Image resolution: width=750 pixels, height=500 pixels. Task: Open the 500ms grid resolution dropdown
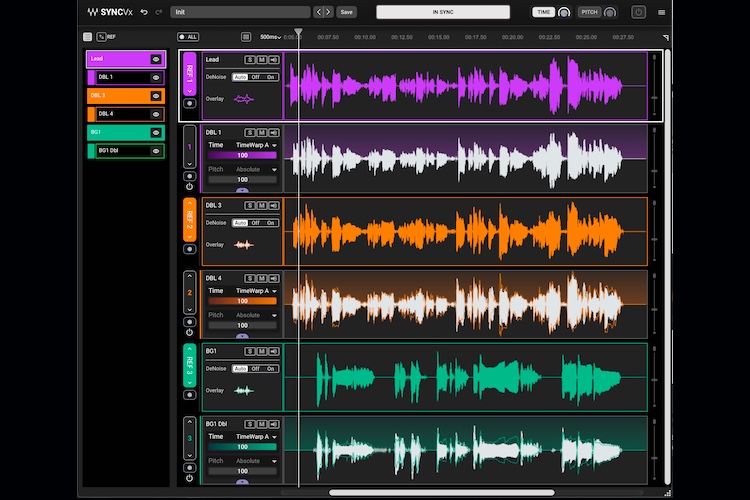[x=270, y=37]
